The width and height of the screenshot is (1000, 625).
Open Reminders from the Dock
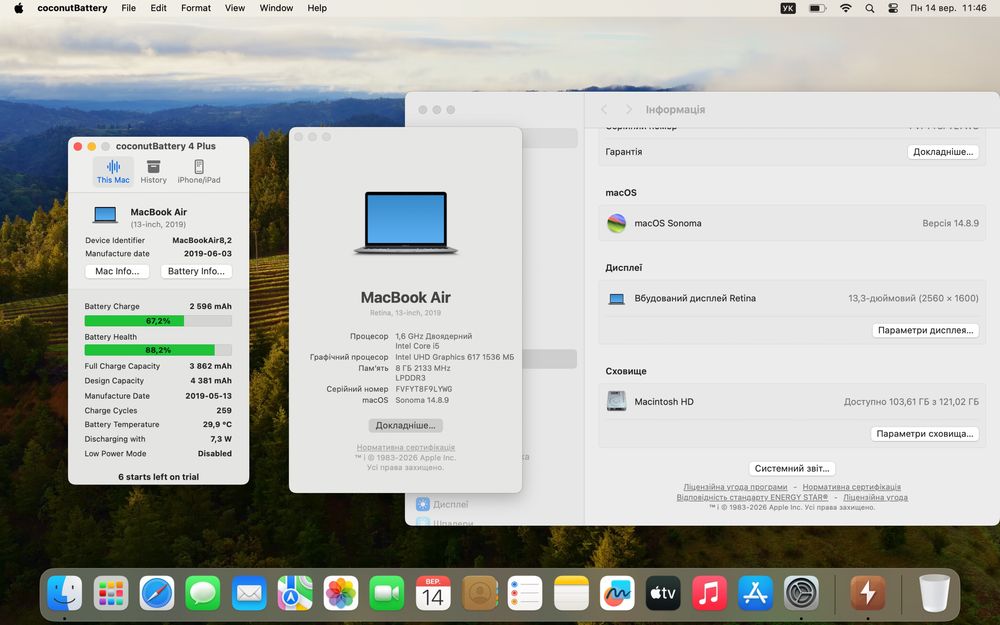[x=525, y=593]
